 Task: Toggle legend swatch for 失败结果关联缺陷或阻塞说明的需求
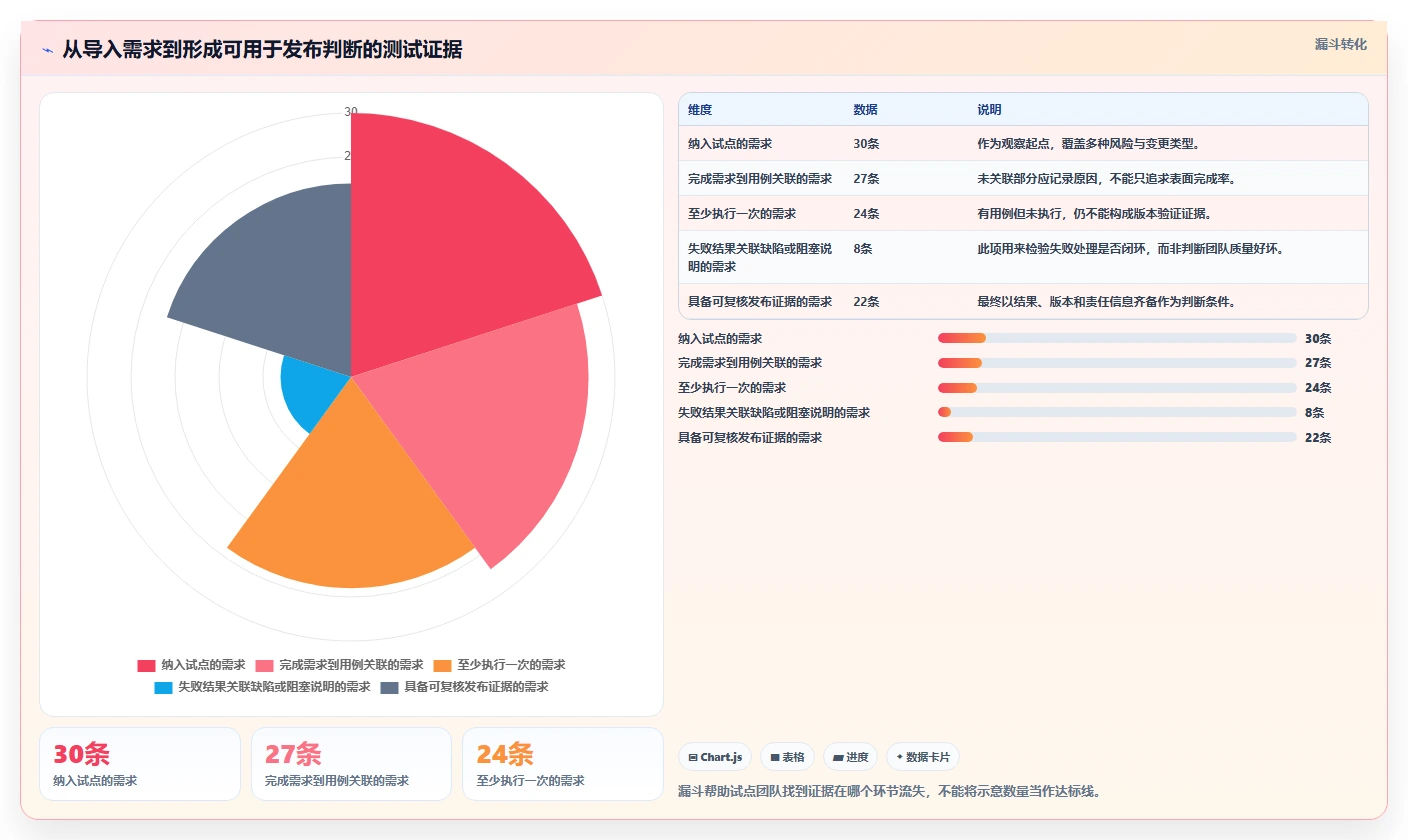point(164,687)
